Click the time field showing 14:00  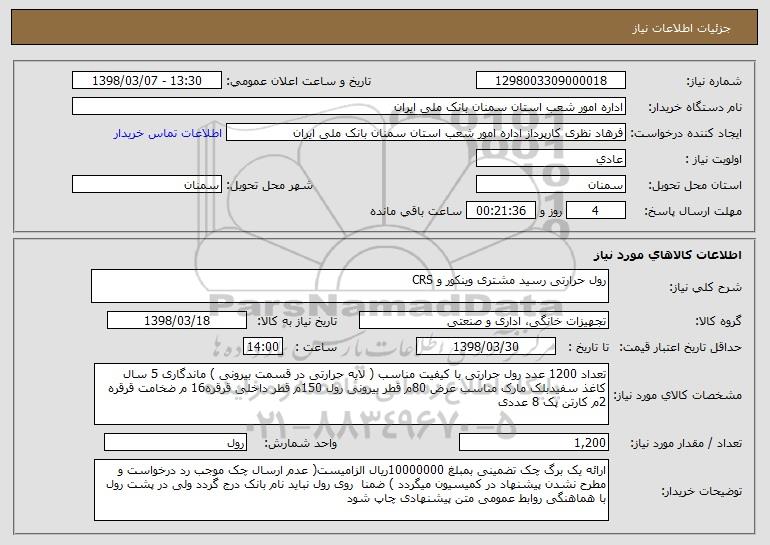[x=263, y=347]
